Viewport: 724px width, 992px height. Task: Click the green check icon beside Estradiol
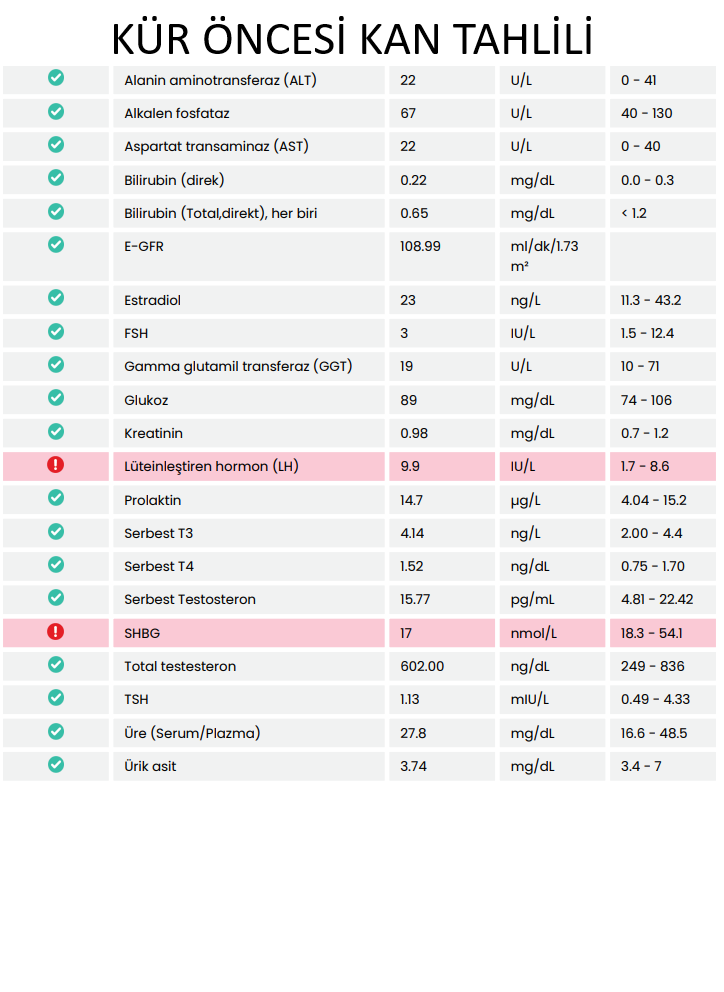(56, 297)
